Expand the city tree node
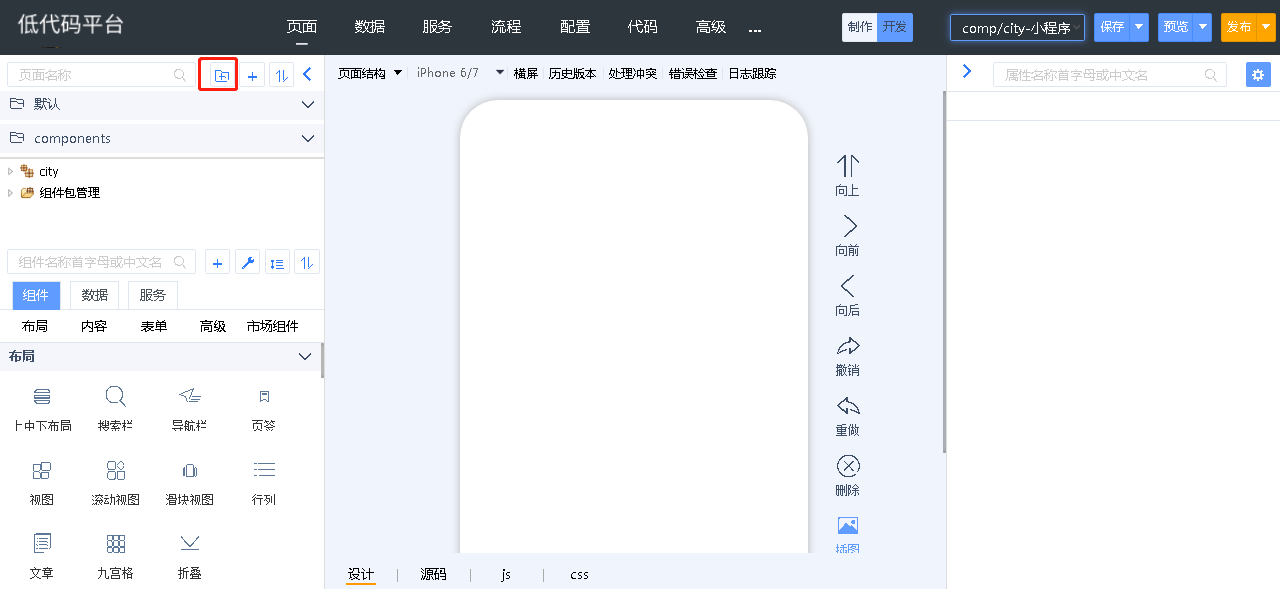1280x589 pixels. (x=11, y=172)
